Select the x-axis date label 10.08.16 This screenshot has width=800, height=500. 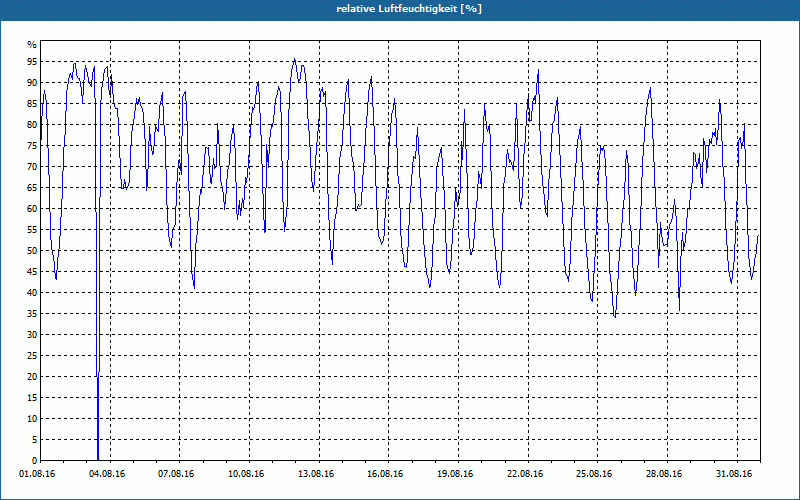[246, 474]
